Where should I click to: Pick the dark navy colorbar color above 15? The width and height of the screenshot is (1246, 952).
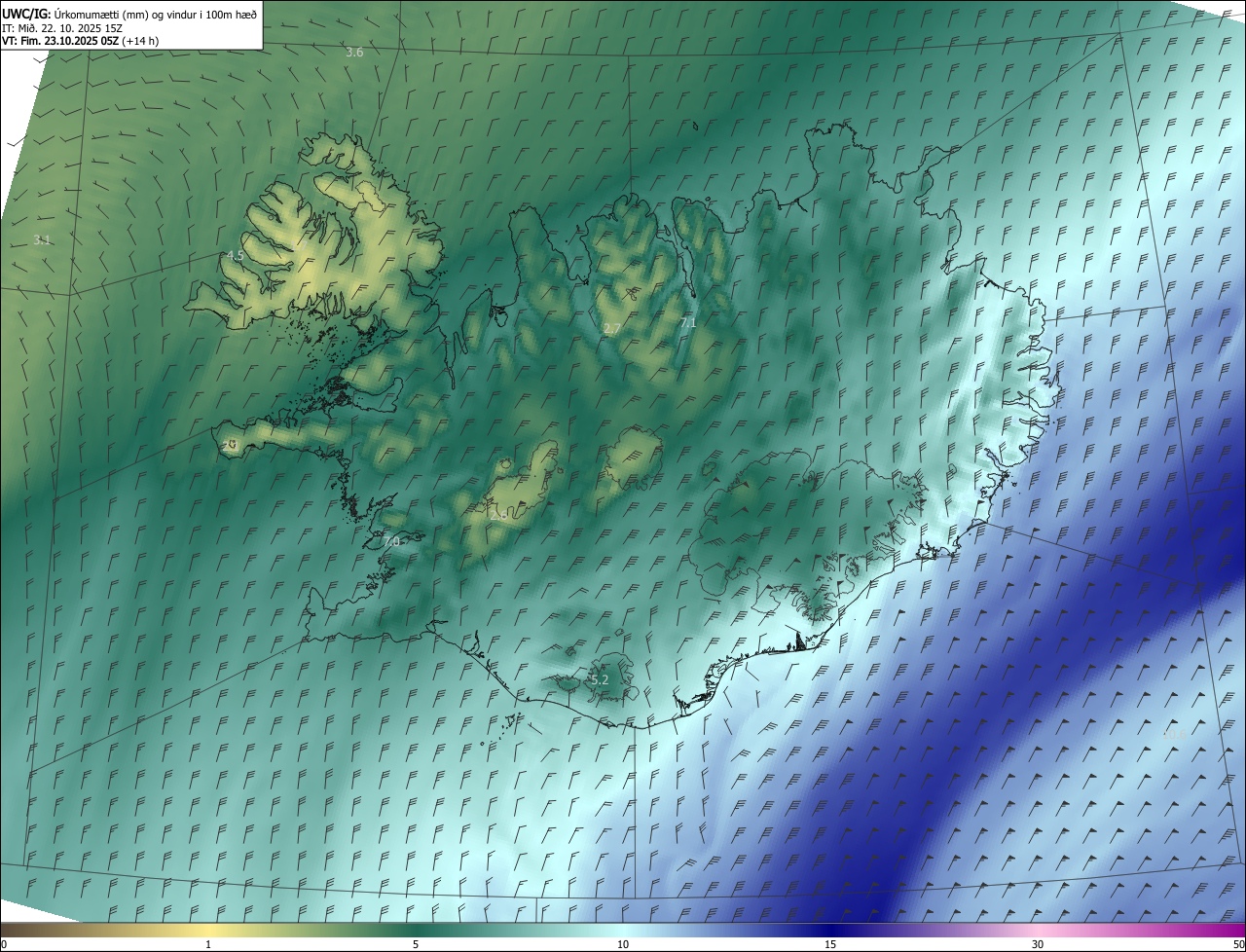point(830,930)
